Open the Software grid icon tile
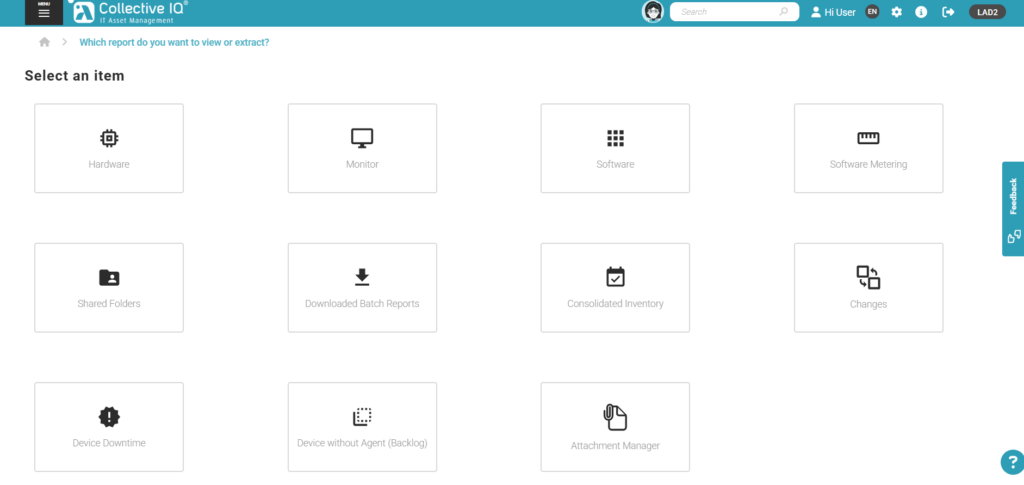Screen dimensions: 1024x485 615,138
